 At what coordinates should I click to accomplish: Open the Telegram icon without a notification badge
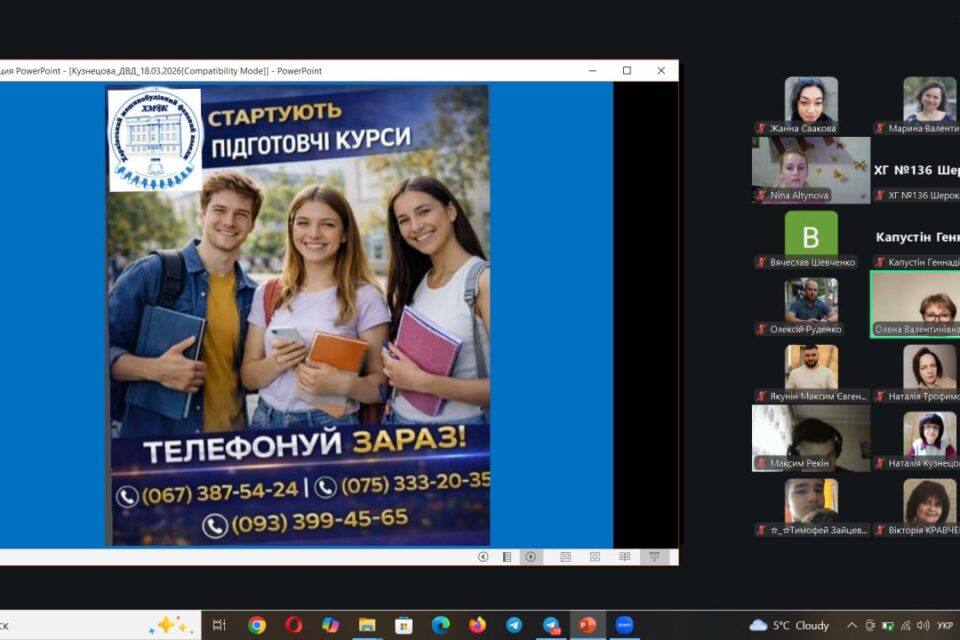pyautogui.click(x=514, y=625)
